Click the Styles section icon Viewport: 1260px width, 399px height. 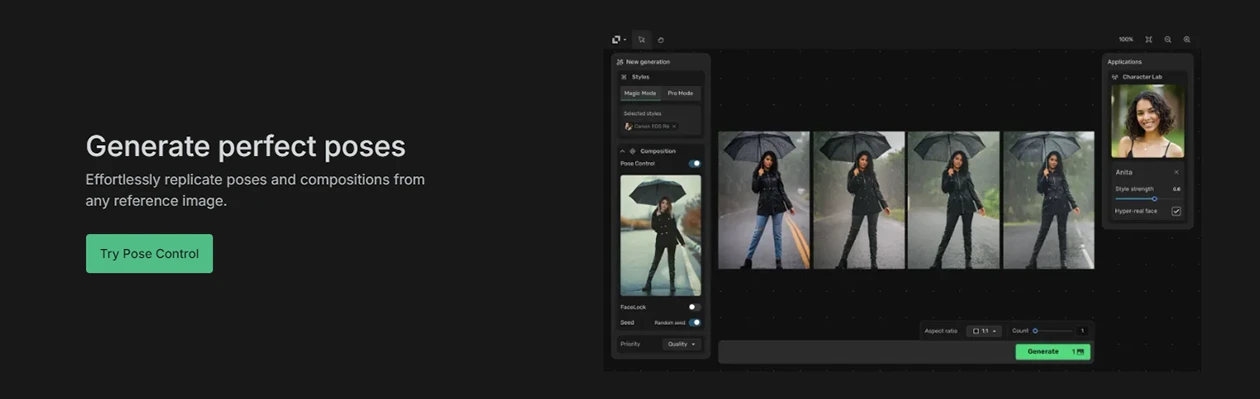(x=624, y=77)
